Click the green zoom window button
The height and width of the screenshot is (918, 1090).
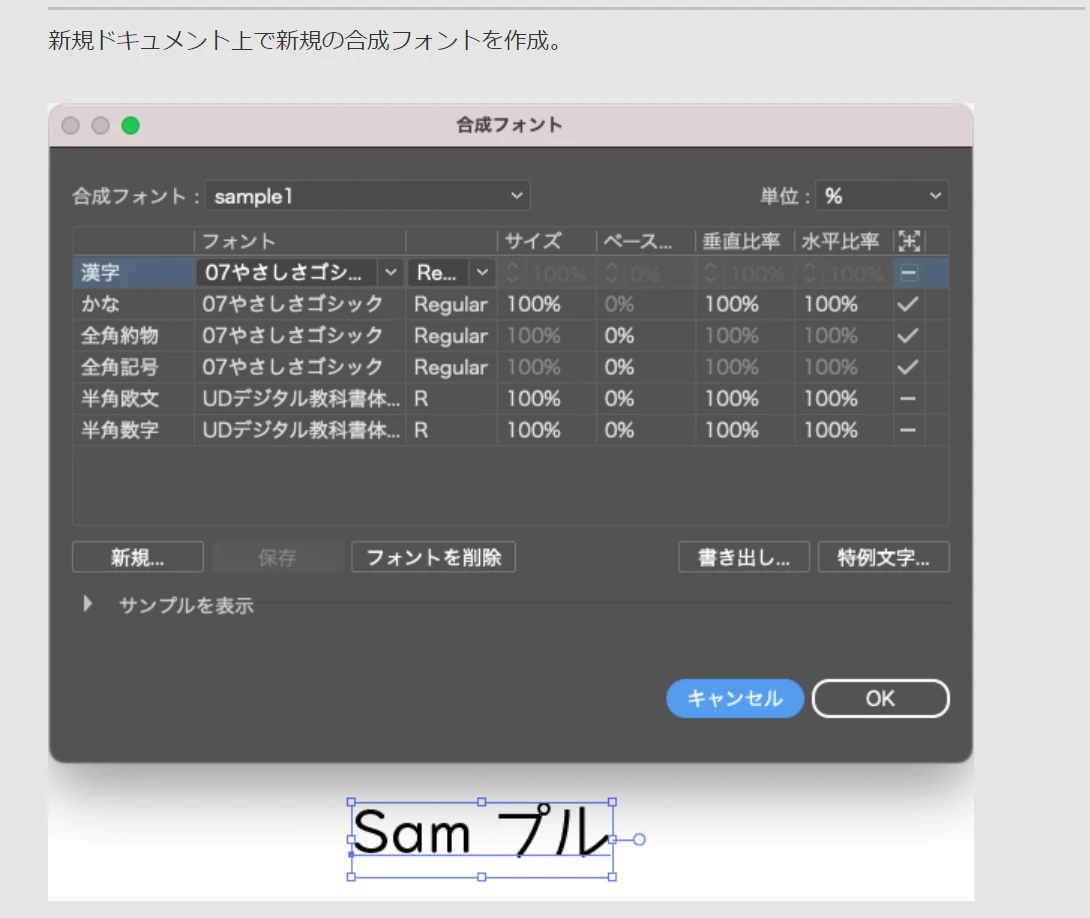pyautogui.click(x=131, y=126)
